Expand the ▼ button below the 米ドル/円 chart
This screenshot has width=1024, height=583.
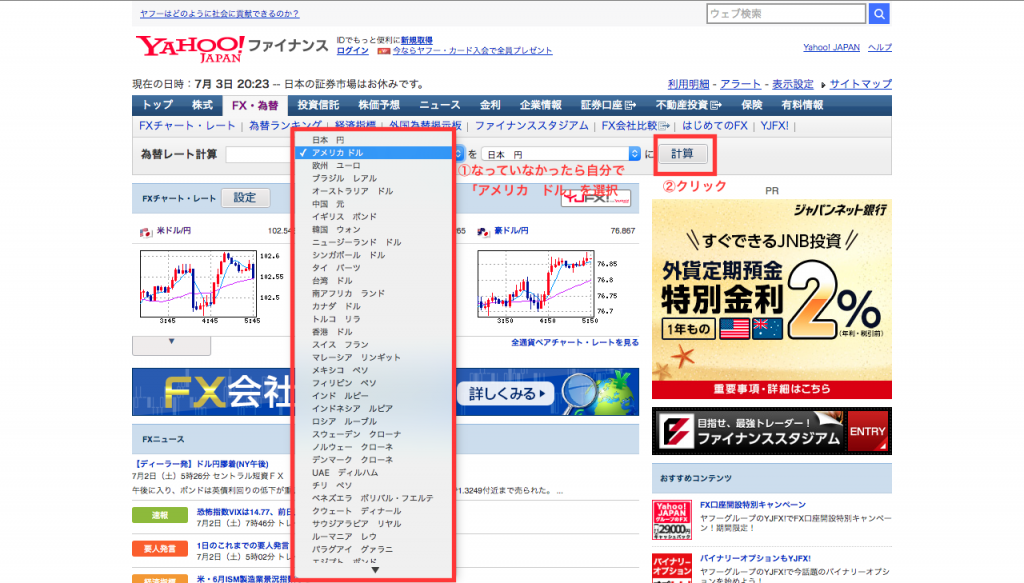[x=171, y=345]
